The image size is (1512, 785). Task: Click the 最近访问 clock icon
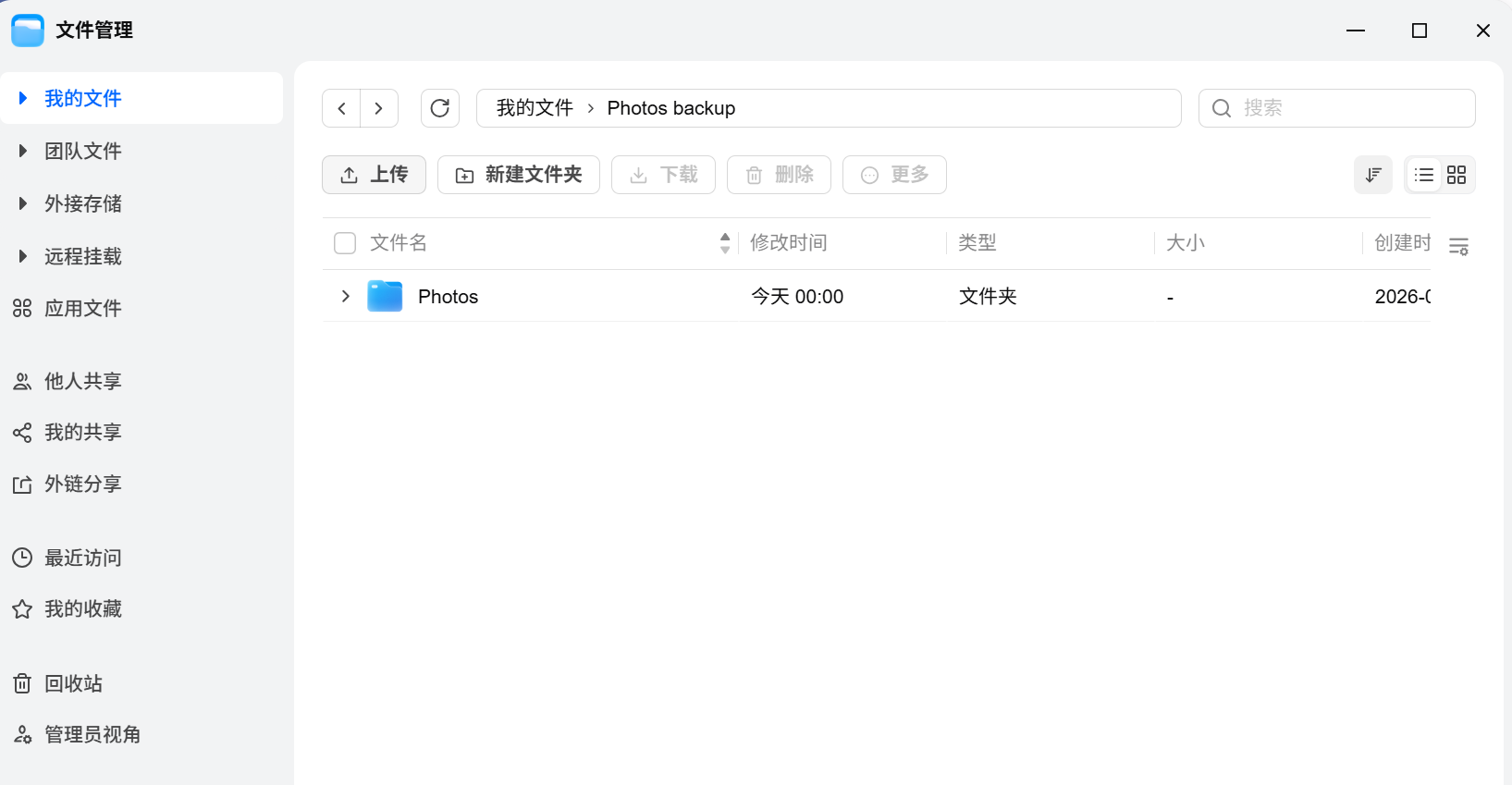click(22, 558)
